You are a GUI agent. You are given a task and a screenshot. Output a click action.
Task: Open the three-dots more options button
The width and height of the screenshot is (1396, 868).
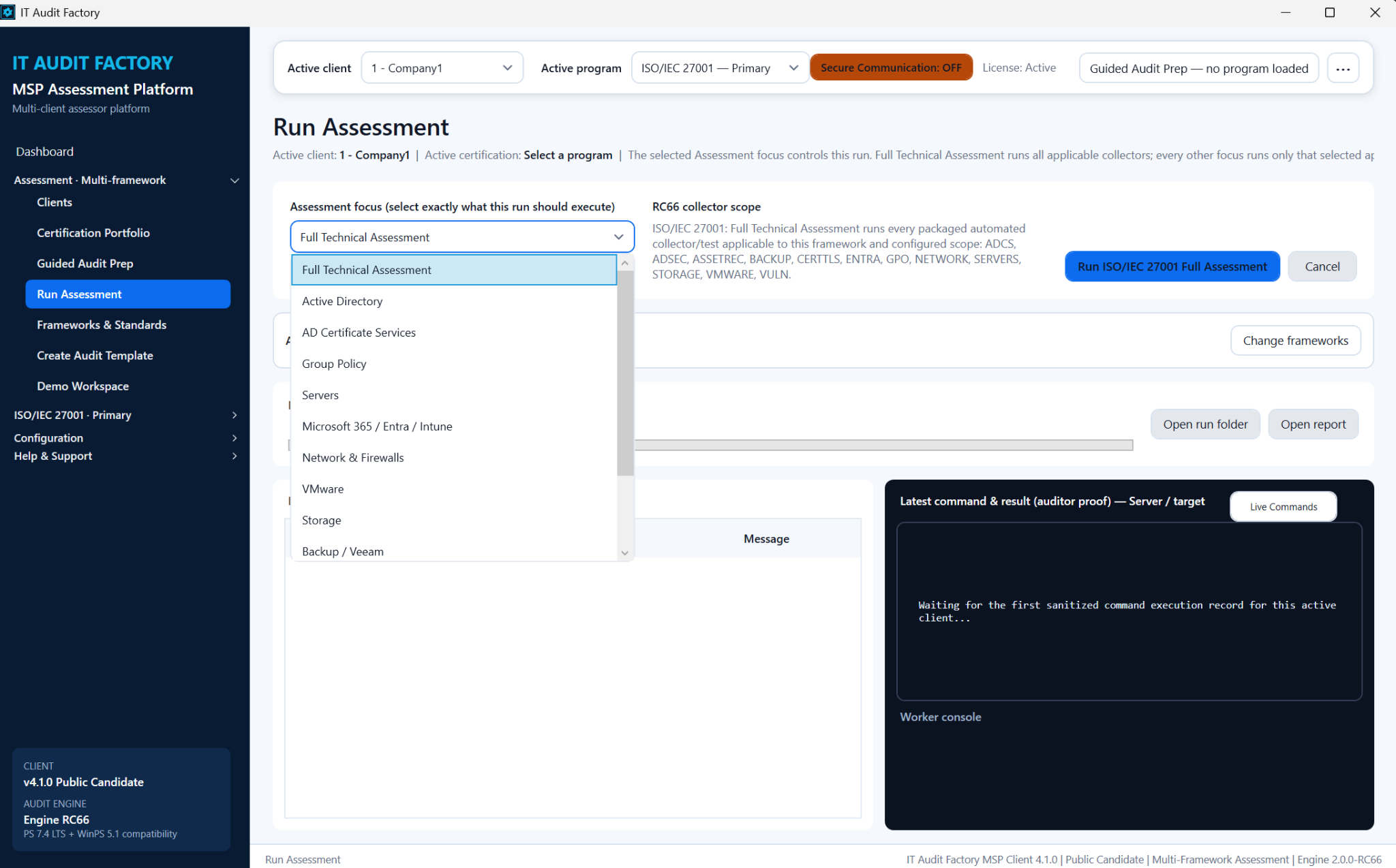[1343, 68]
